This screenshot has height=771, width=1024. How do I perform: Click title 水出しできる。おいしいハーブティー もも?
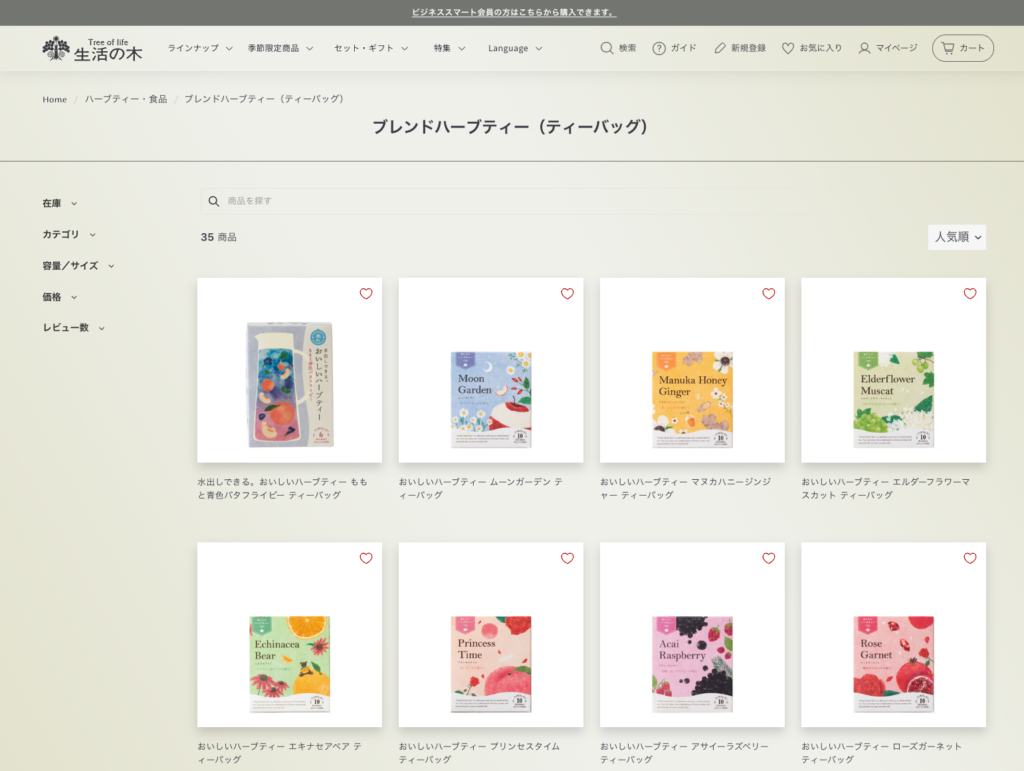283,488
